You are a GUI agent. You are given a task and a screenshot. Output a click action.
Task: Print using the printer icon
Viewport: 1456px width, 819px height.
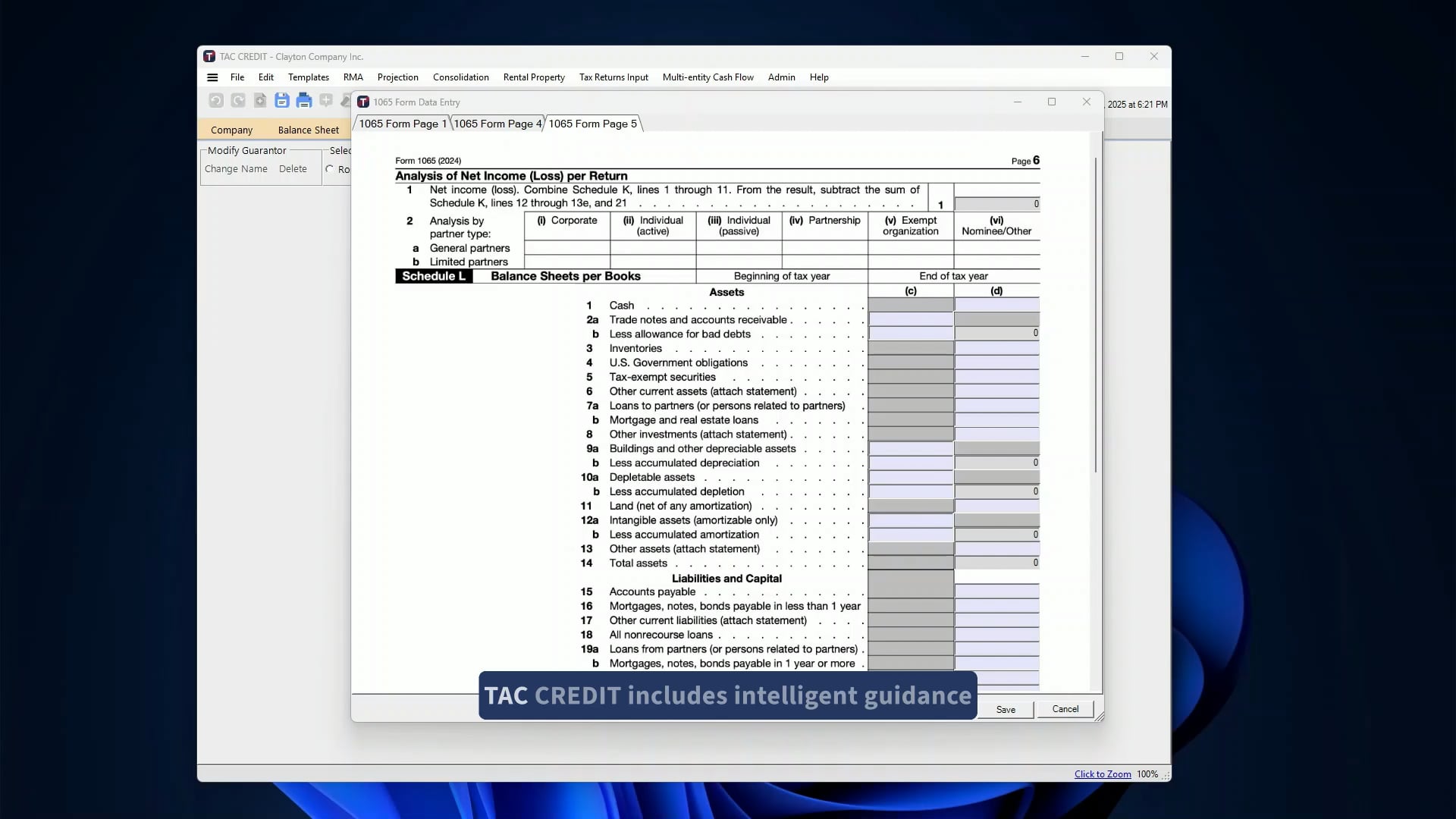(305, 100)
